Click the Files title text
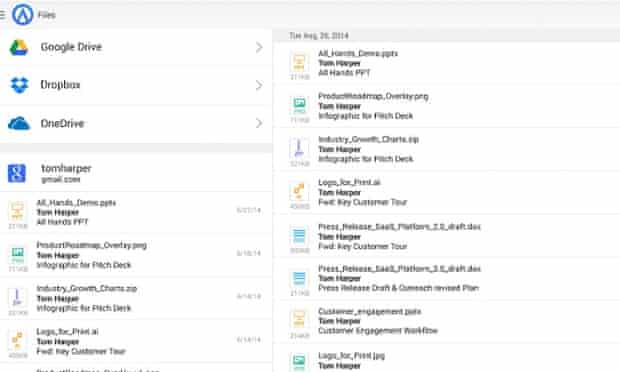This screenshot has width=620, height=372. (x=47, y=15)
